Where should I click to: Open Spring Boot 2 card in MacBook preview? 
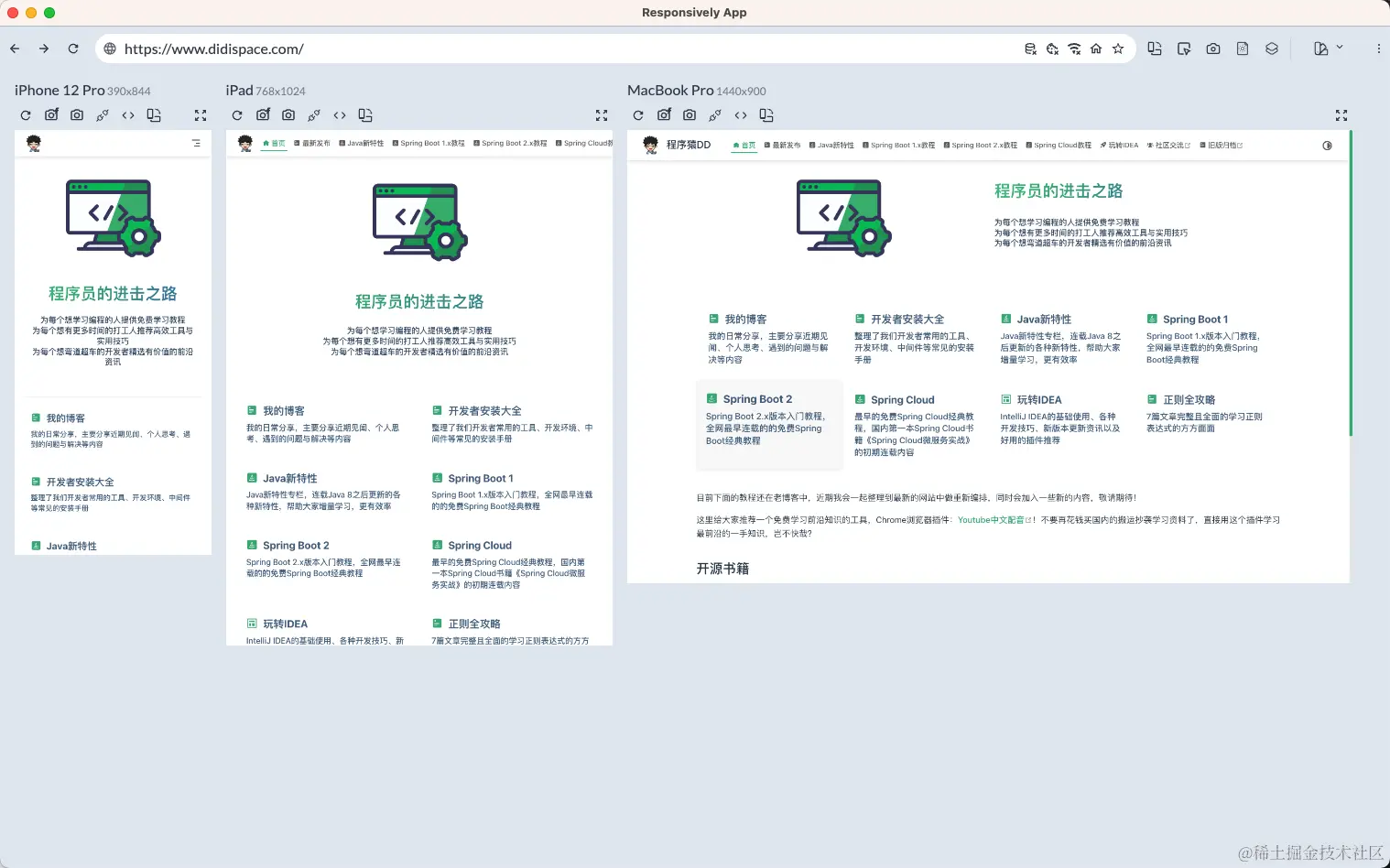[x=769, y=424]
